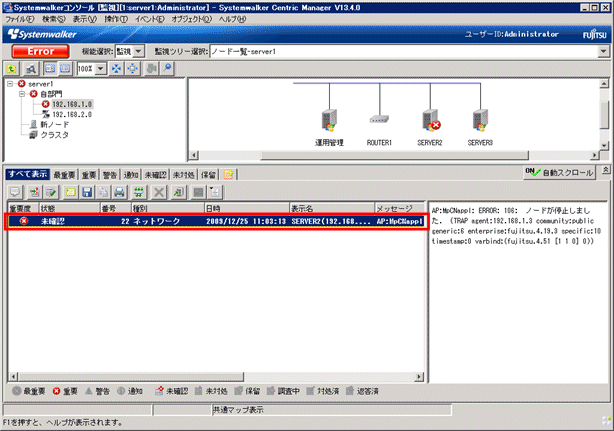
Task: Open the ヘルプ(H) menu
Action: (x=232, y=19)
